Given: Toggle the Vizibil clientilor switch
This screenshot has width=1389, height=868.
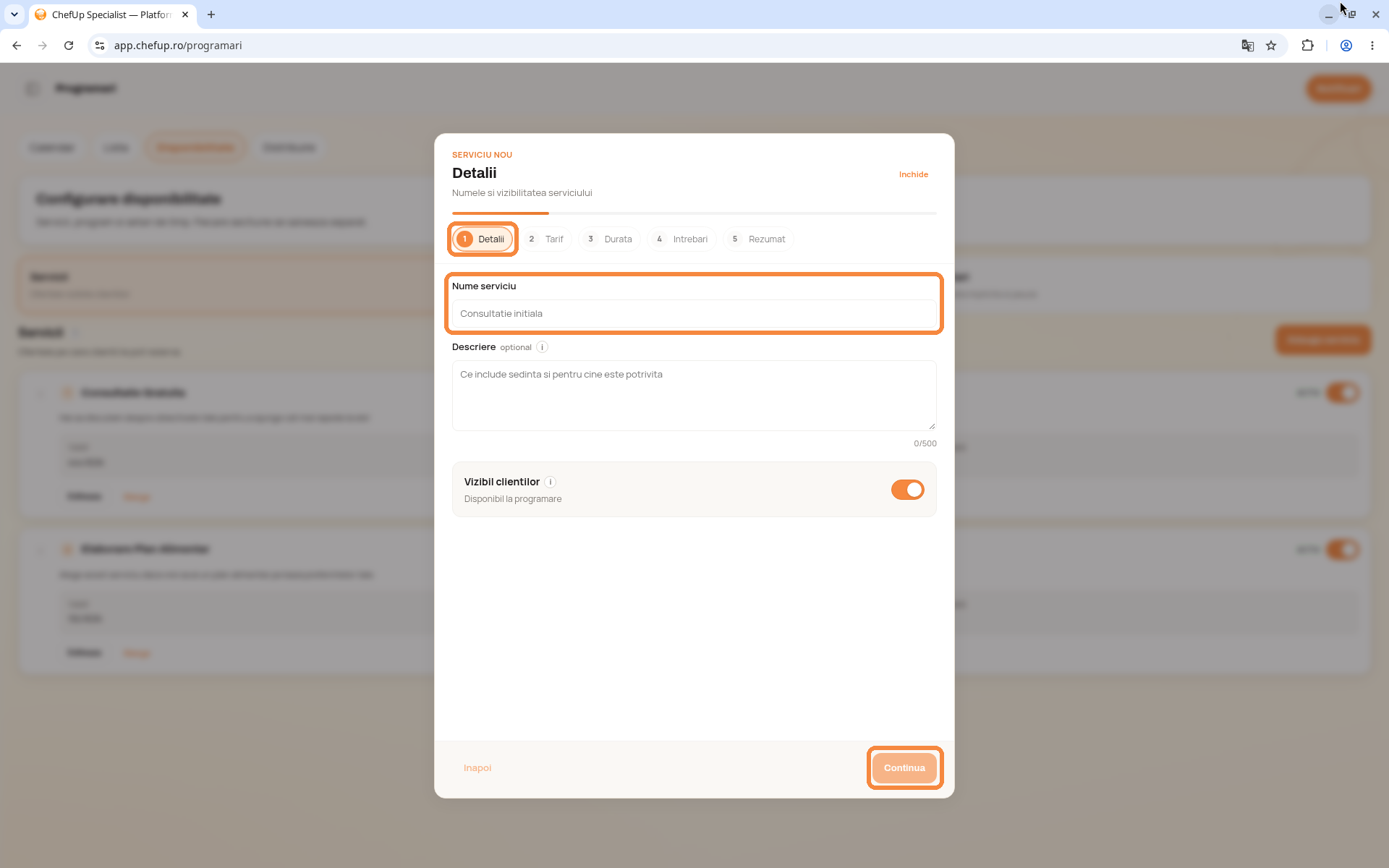Looking at the screenshot, I should pos(907,490).
